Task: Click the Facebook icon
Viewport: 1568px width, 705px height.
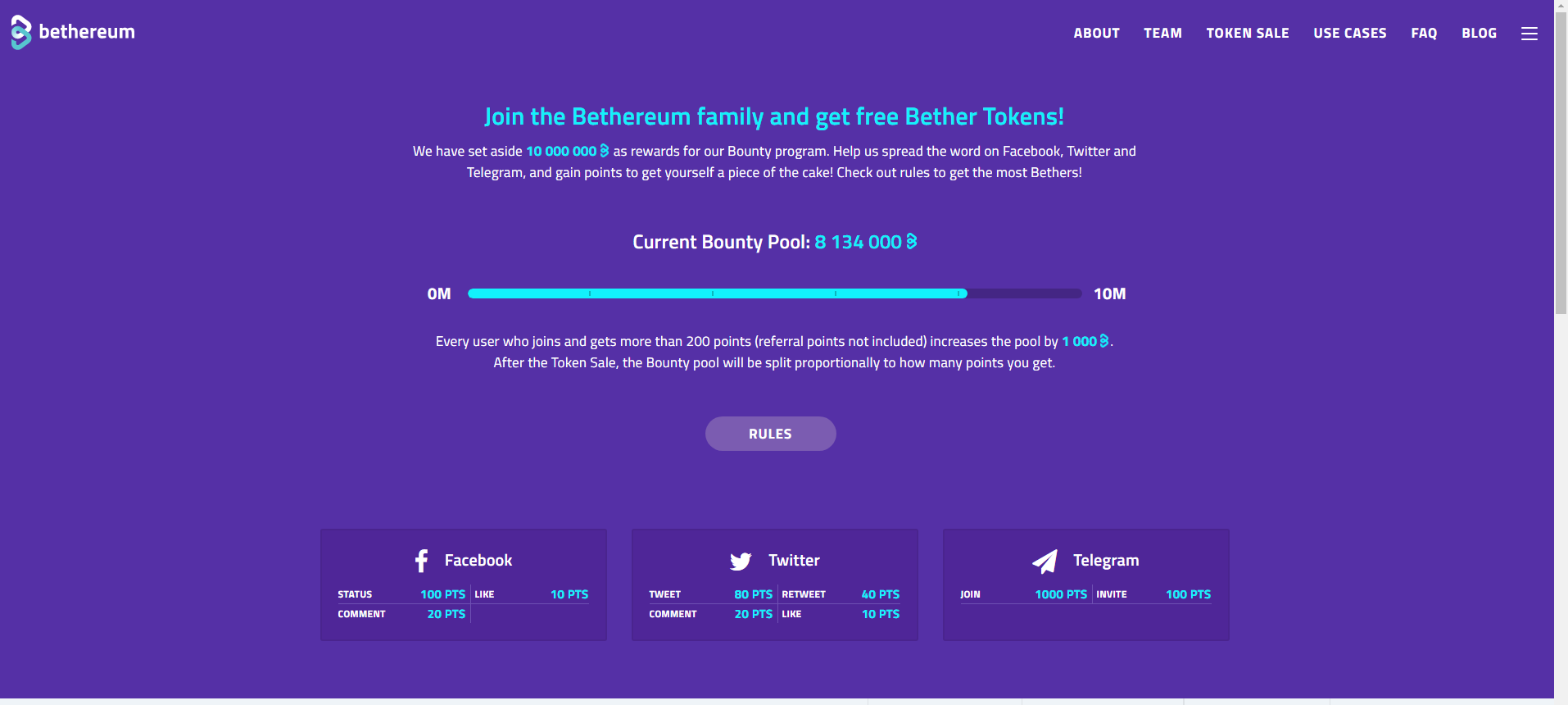Action: [422, 561]
